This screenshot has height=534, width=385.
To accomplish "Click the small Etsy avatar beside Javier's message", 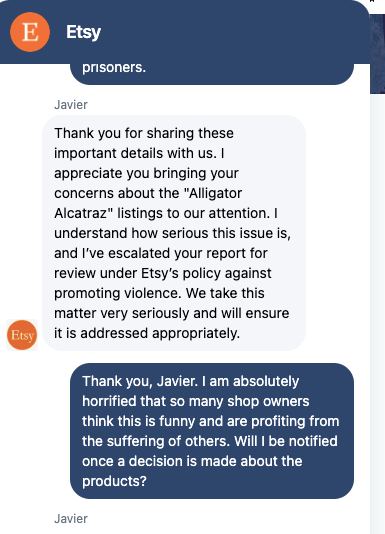I will (22, 335).
